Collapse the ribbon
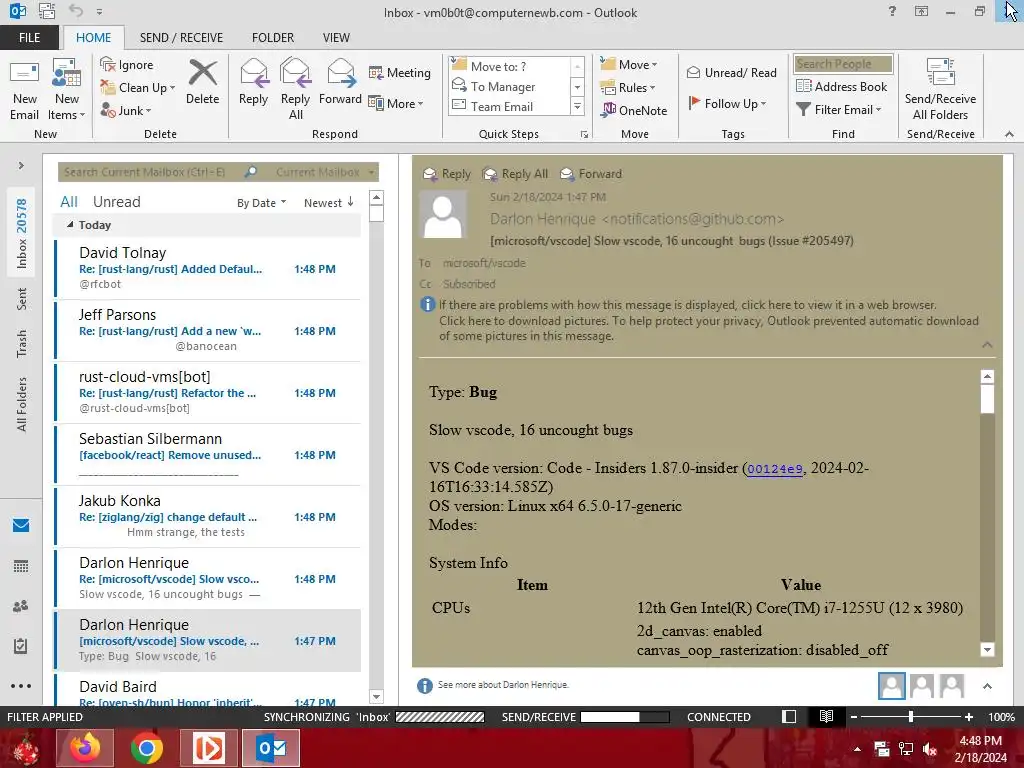Viewport: 1024px width, 768px height. [x=1009, y=134]
